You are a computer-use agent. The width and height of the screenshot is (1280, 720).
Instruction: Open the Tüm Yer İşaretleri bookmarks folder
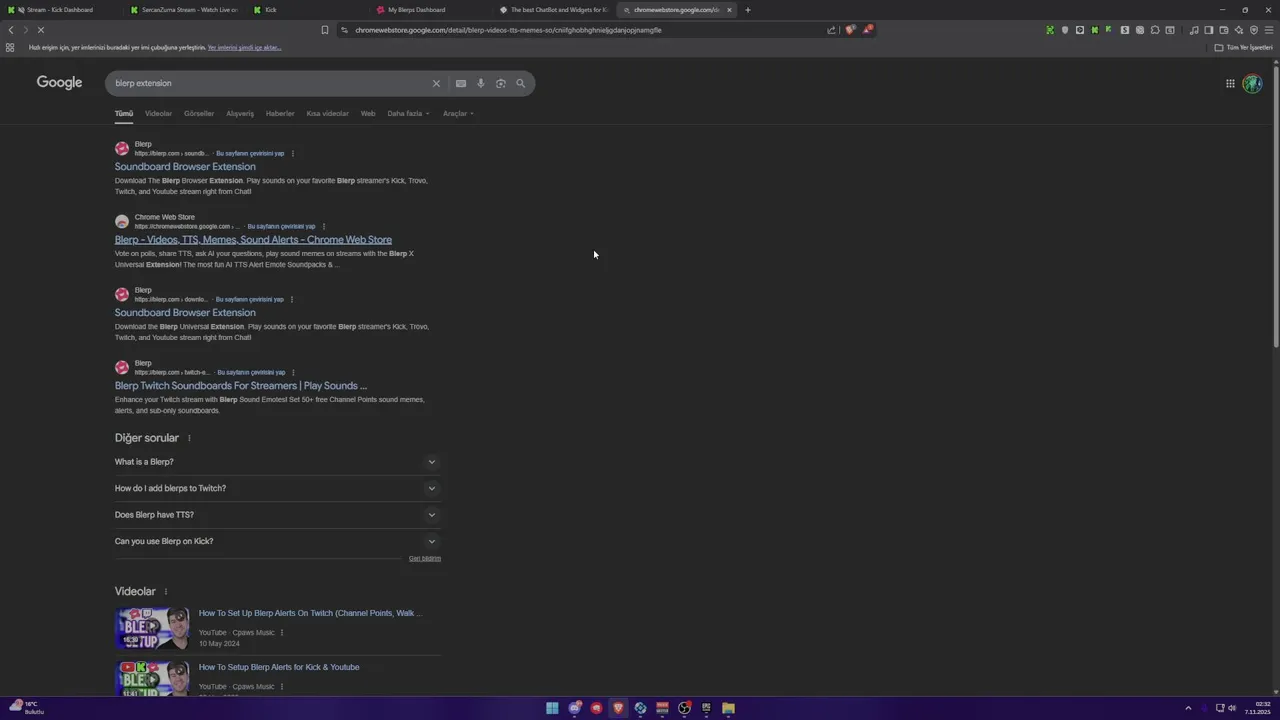(1245, 47)
